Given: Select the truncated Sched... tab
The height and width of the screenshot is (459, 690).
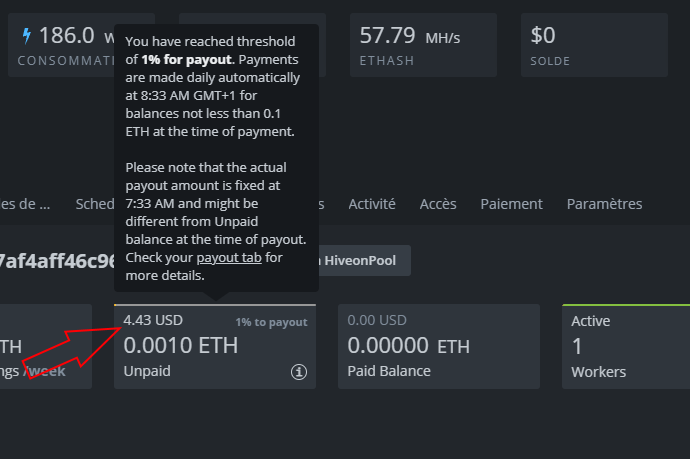Looking at the screenshot, I should tap(94, 204).
